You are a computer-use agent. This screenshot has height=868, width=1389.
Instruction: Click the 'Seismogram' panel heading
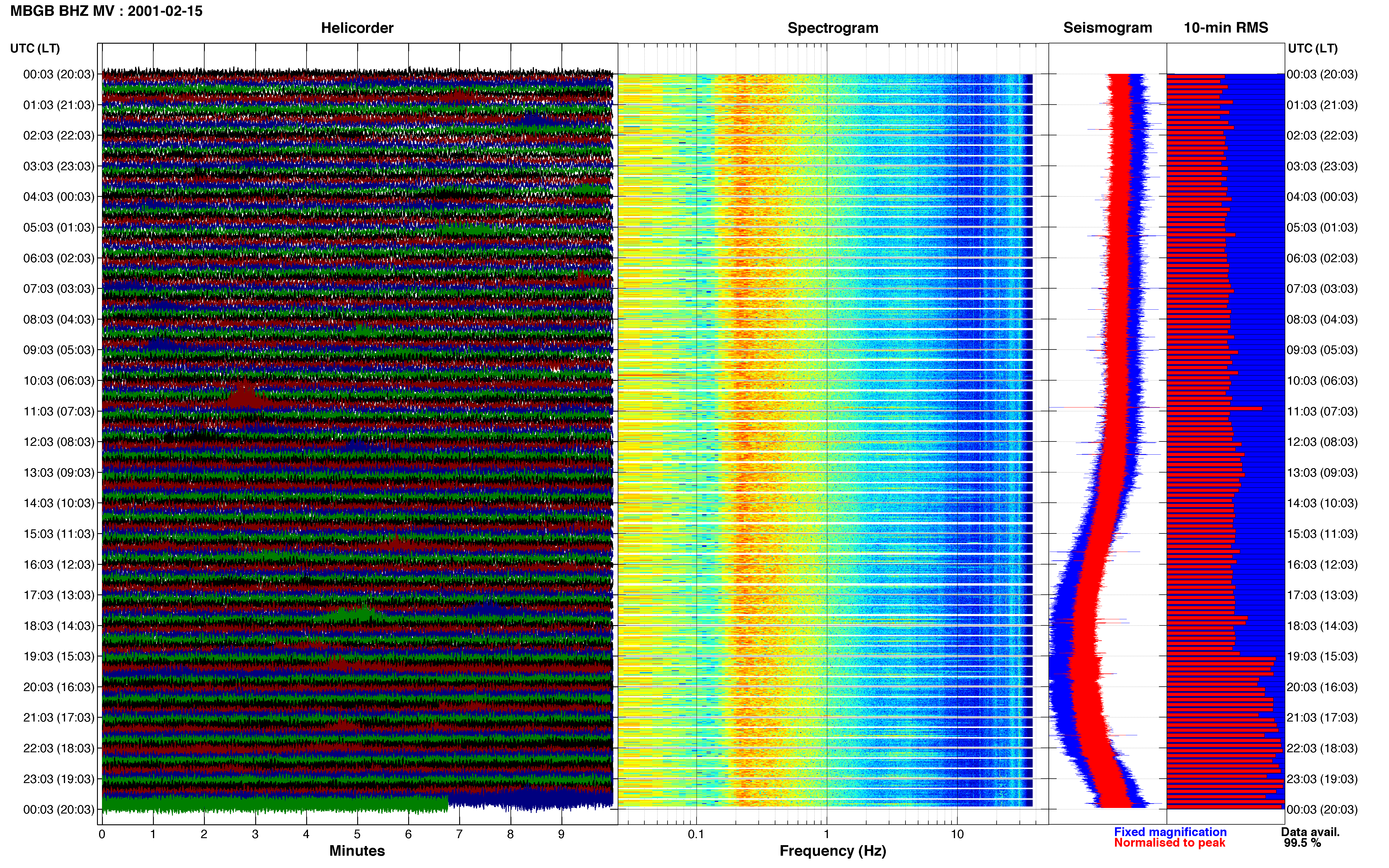(x=1107, y=28)
